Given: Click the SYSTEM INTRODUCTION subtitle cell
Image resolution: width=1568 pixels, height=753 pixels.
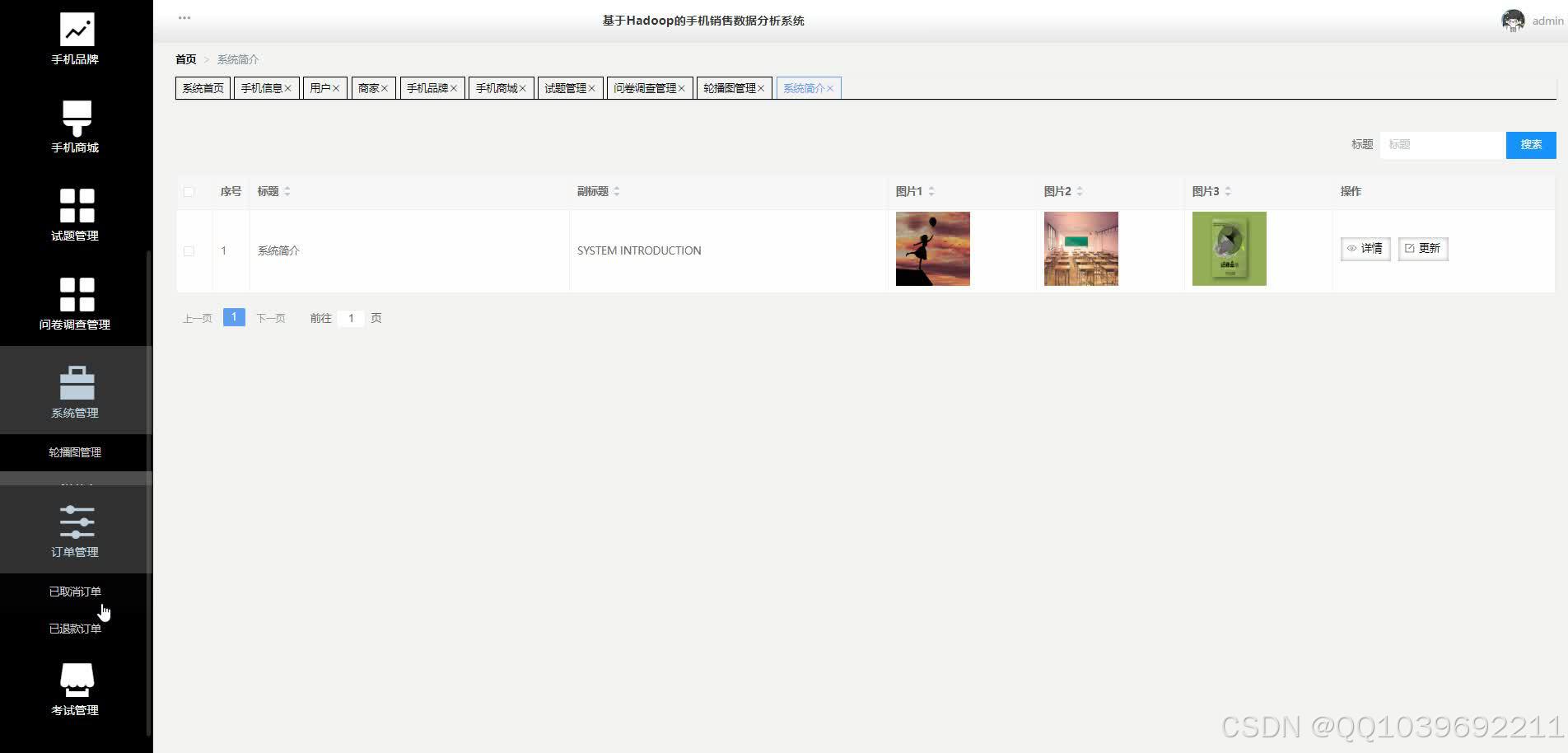Looking at the screenshot, I should click(x=639, y=250).
